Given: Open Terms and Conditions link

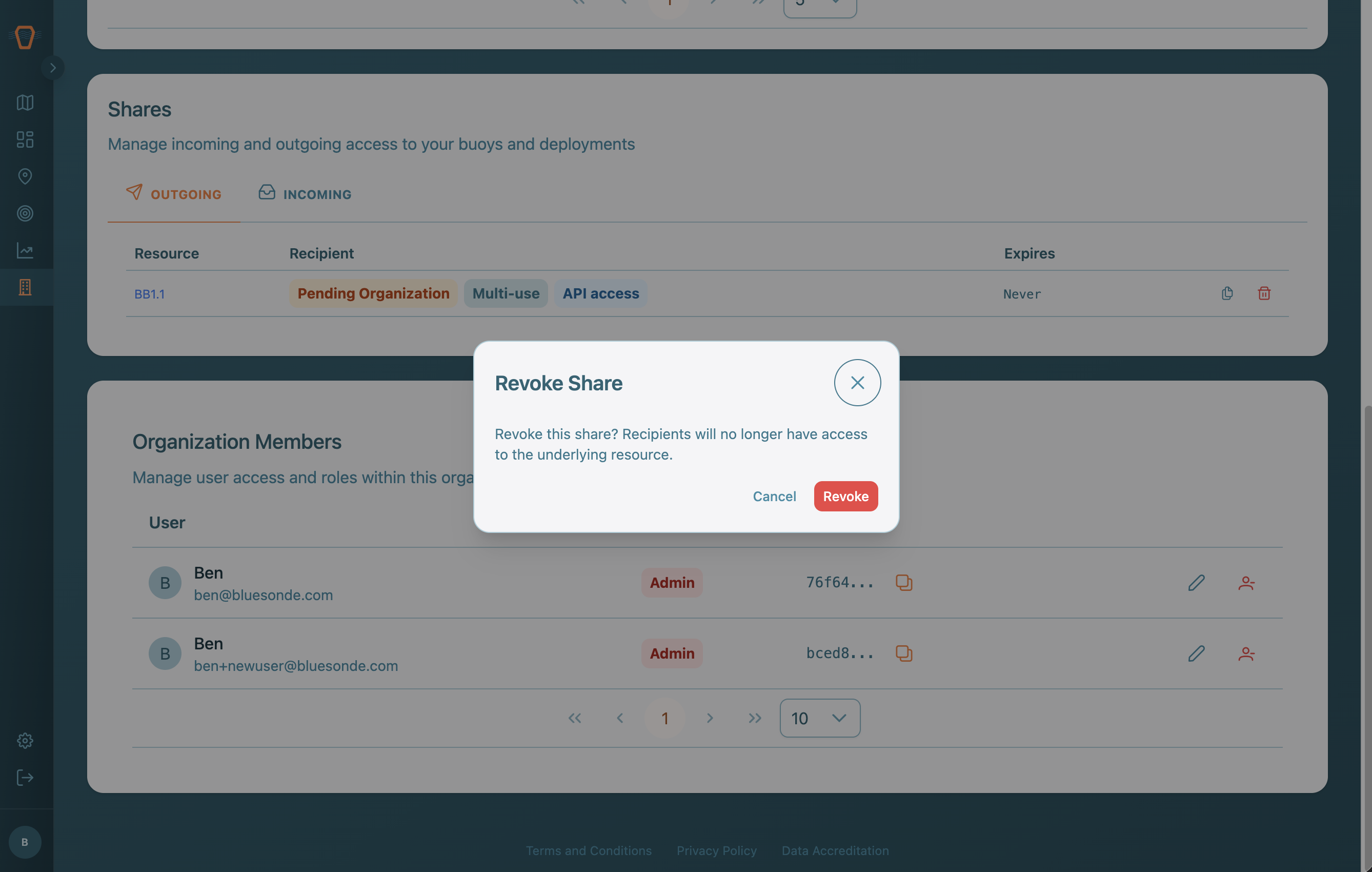Looking at the screenshot, I should click(589, 850).
